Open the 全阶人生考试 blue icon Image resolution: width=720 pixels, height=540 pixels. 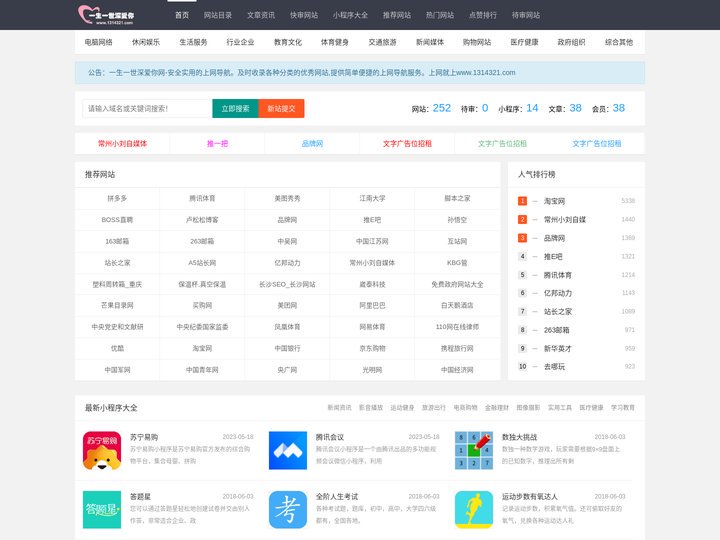point(288,510)
